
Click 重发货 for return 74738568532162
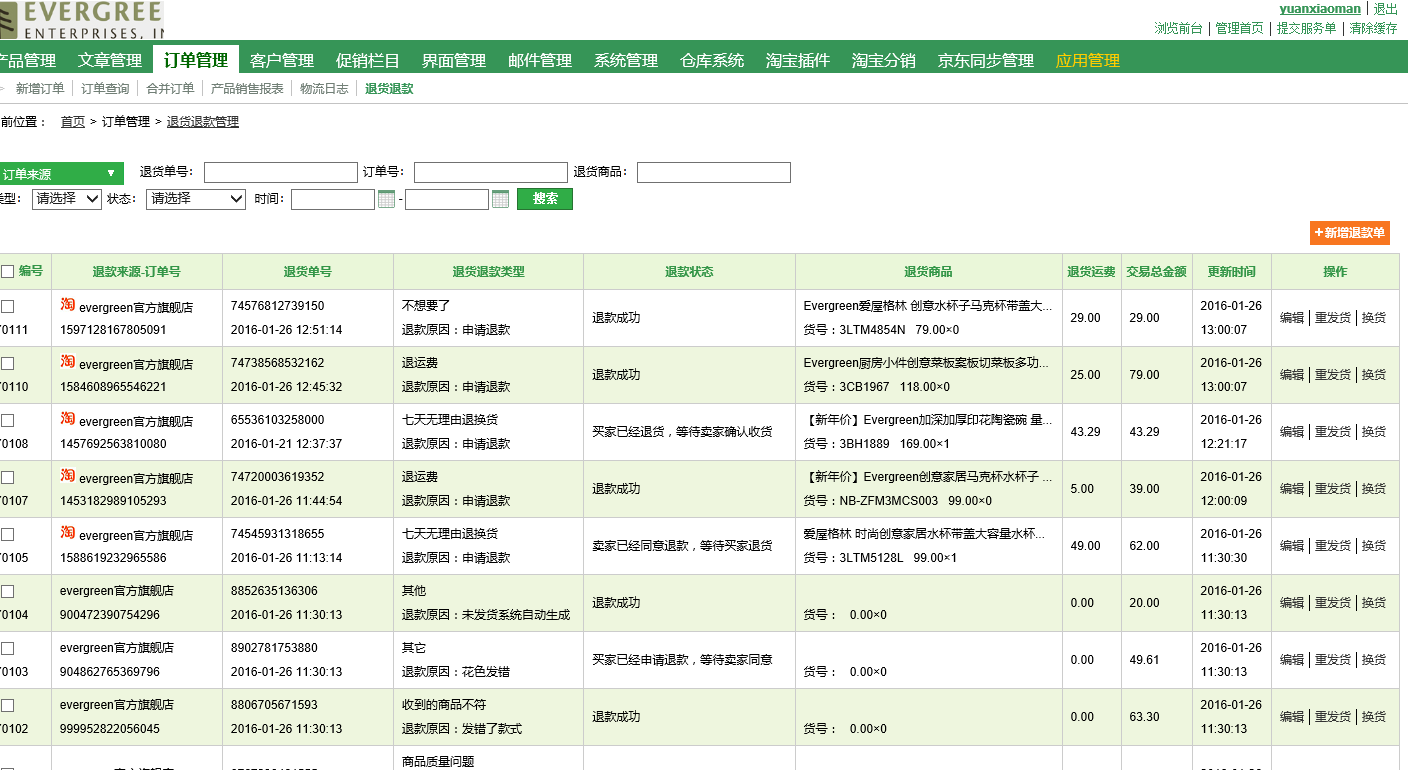[1333, 375]
